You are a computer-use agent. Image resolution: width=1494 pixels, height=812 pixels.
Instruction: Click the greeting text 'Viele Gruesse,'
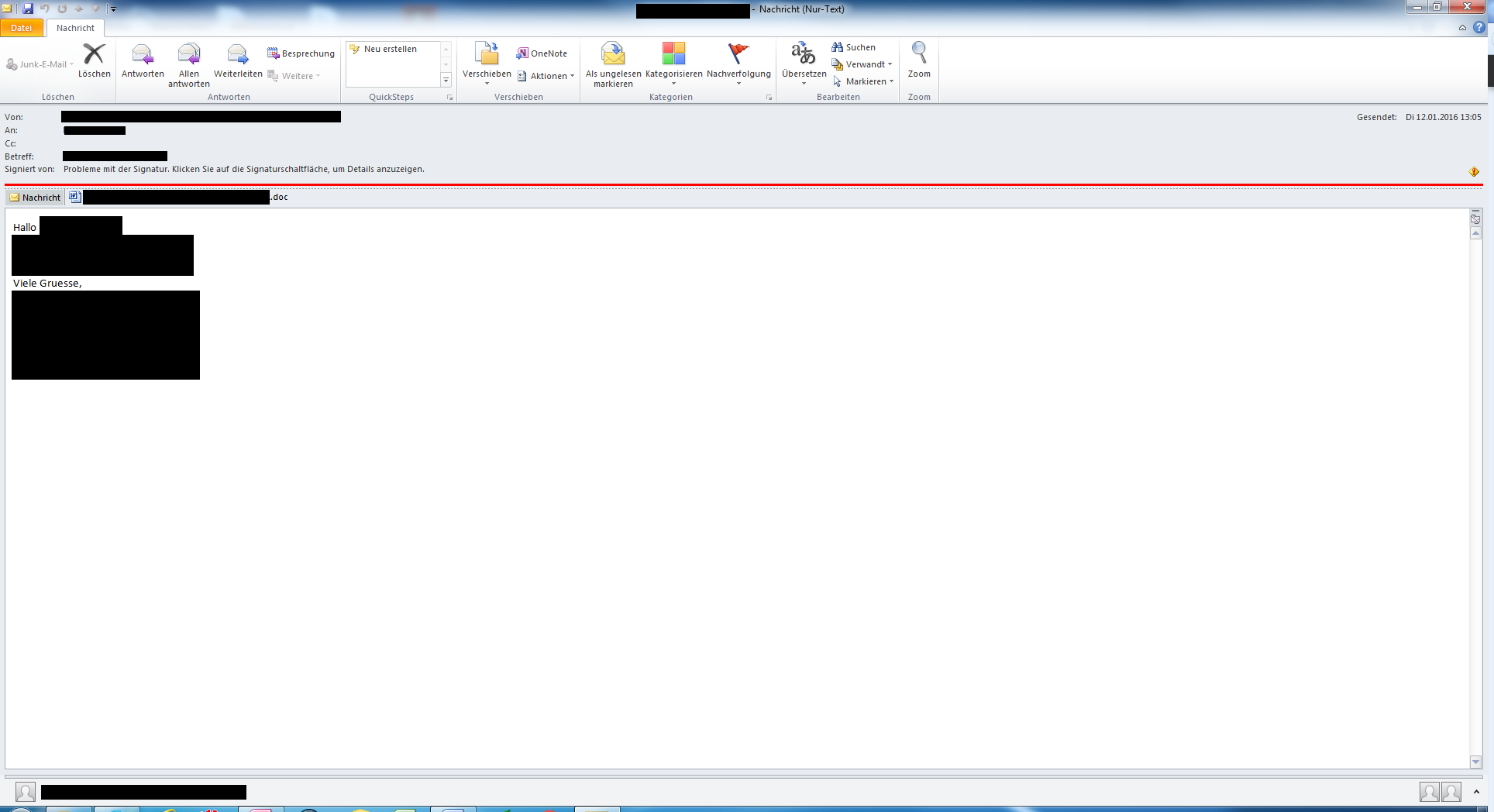point(47,283)
